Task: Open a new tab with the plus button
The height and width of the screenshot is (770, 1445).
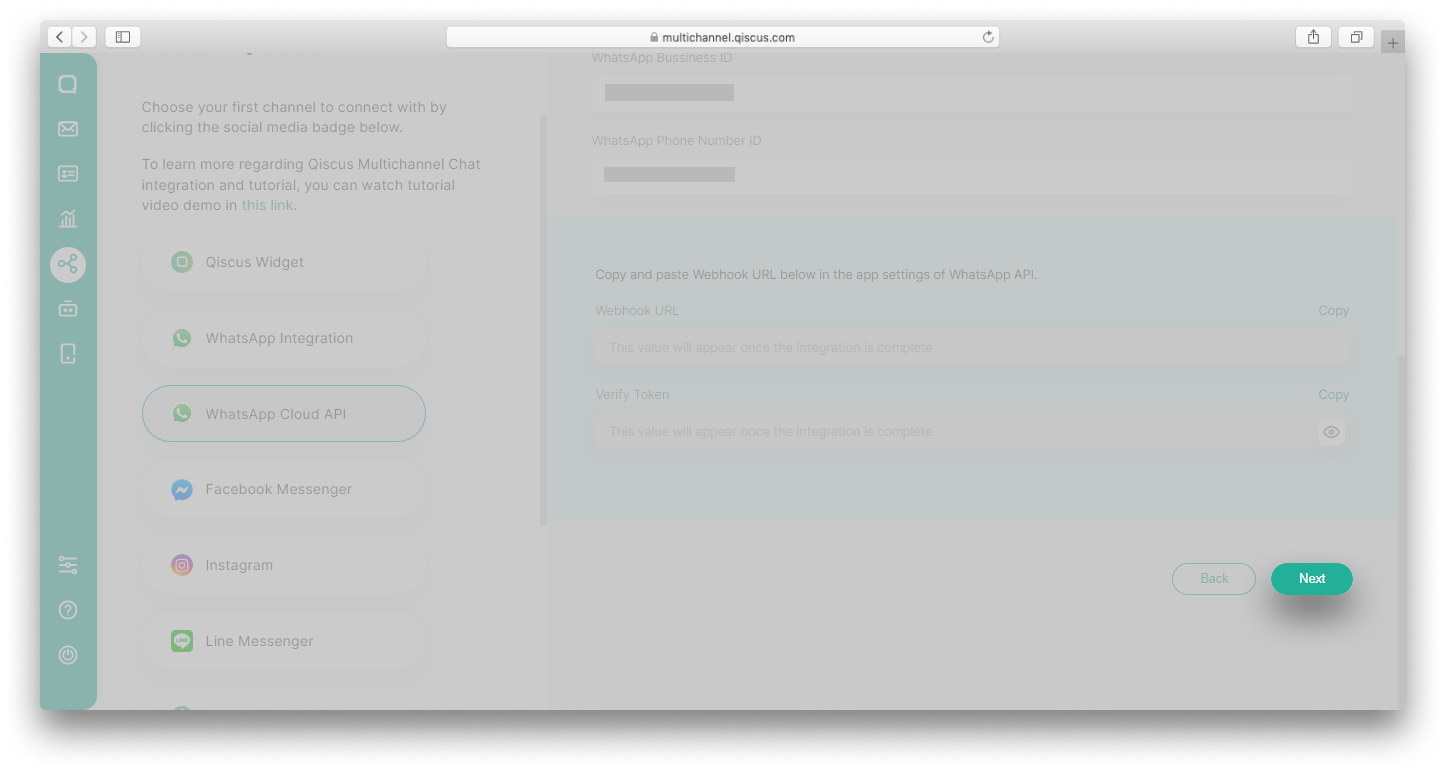Action: 1393,42
